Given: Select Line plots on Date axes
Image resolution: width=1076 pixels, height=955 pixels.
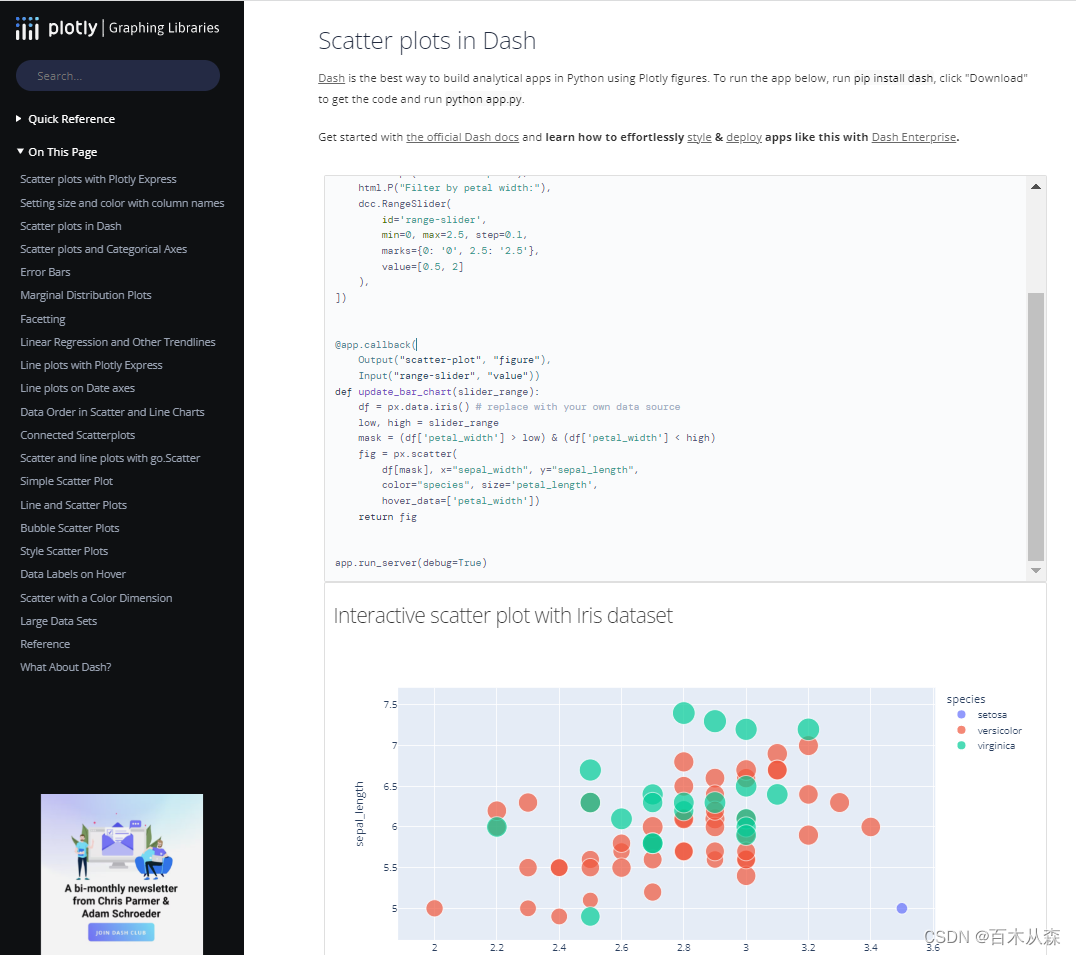Looking at the screenshot, I should [78, 388].
